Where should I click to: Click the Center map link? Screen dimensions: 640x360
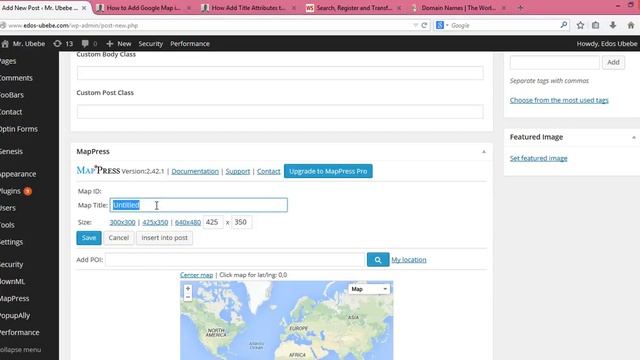(196, 275)
